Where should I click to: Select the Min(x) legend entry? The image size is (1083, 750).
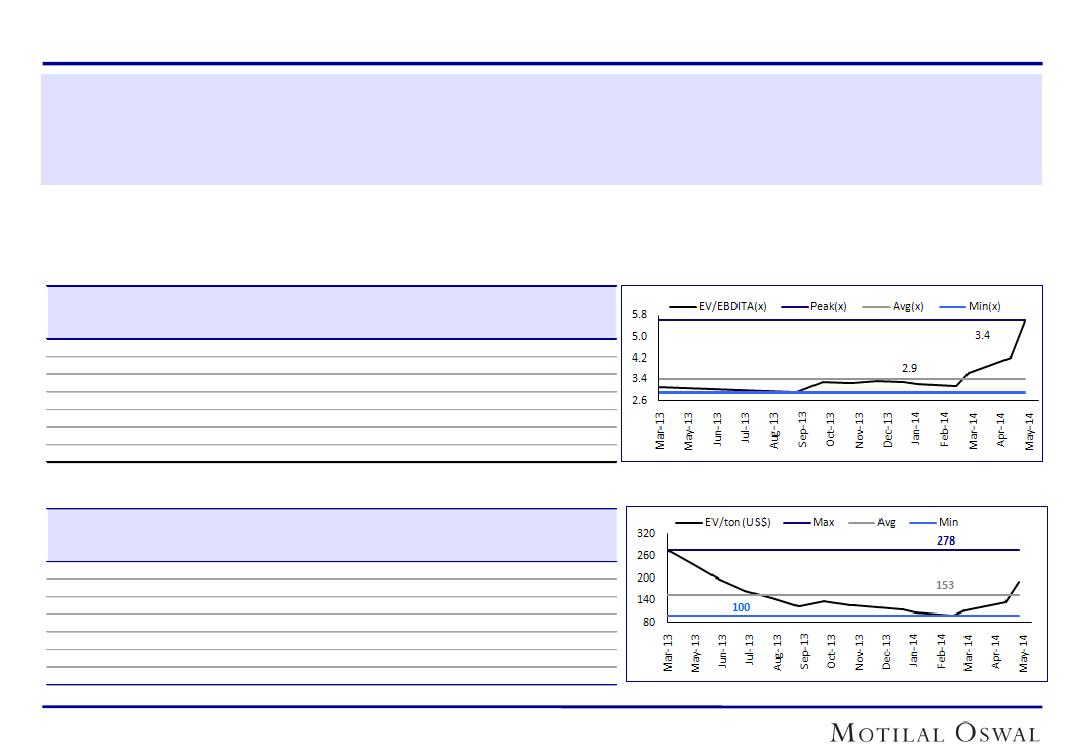[x=985, y=306]
